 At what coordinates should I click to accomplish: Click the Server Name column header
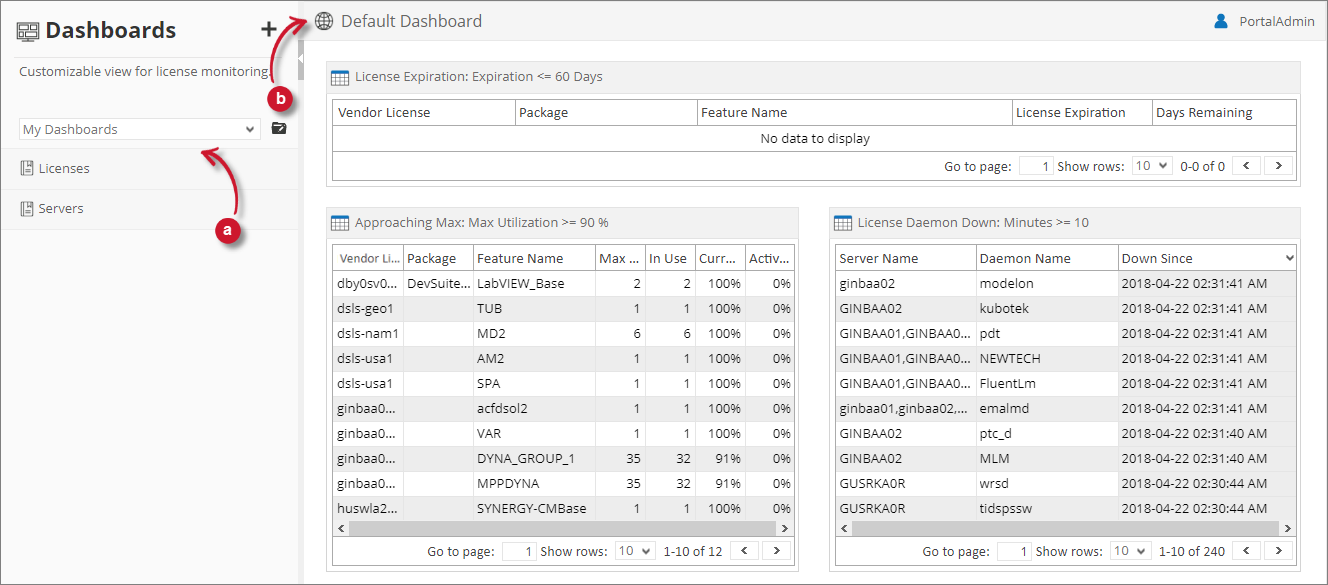click(x=906, y=259)
